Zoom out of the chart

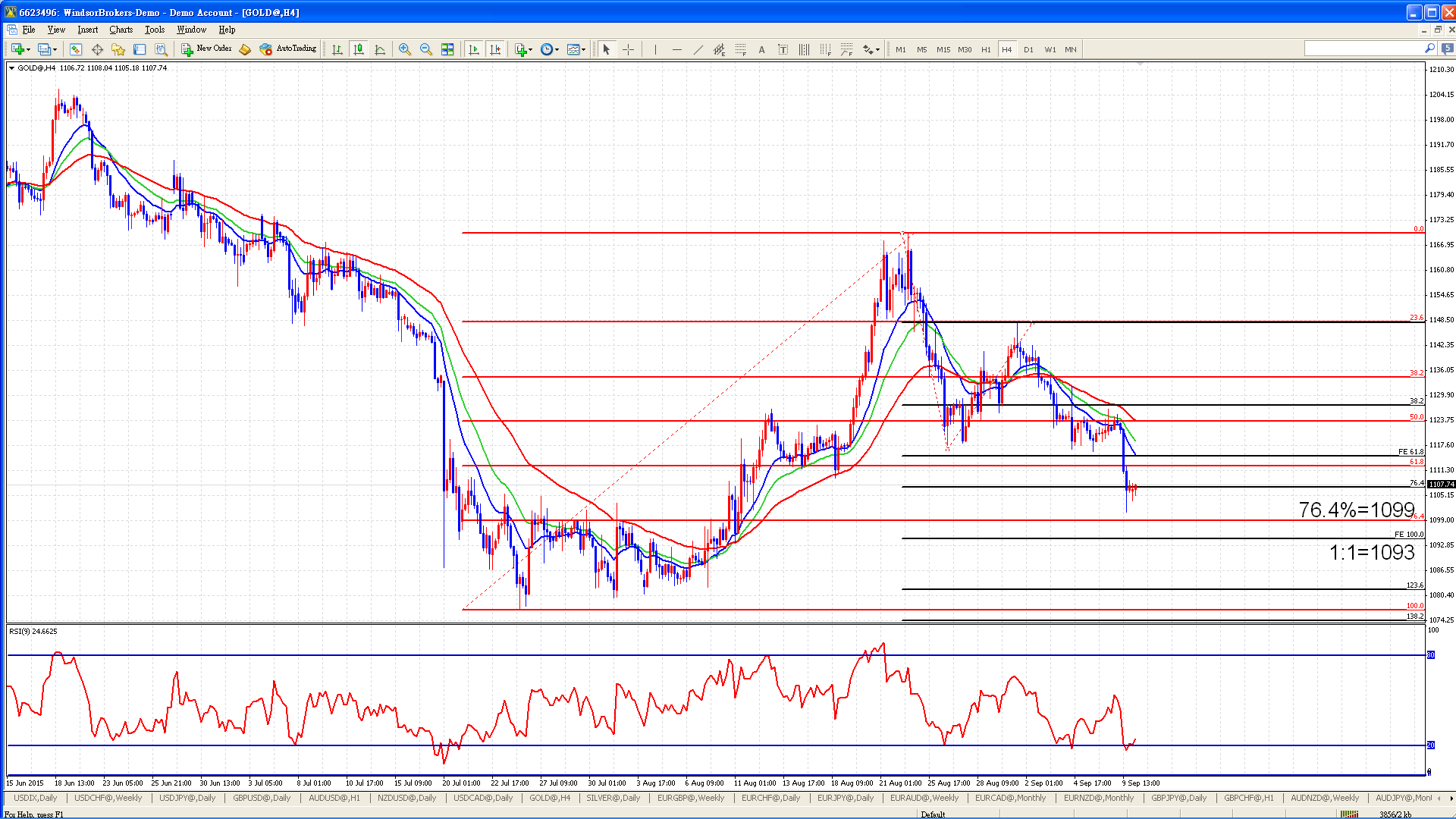[x=426, y=49]
